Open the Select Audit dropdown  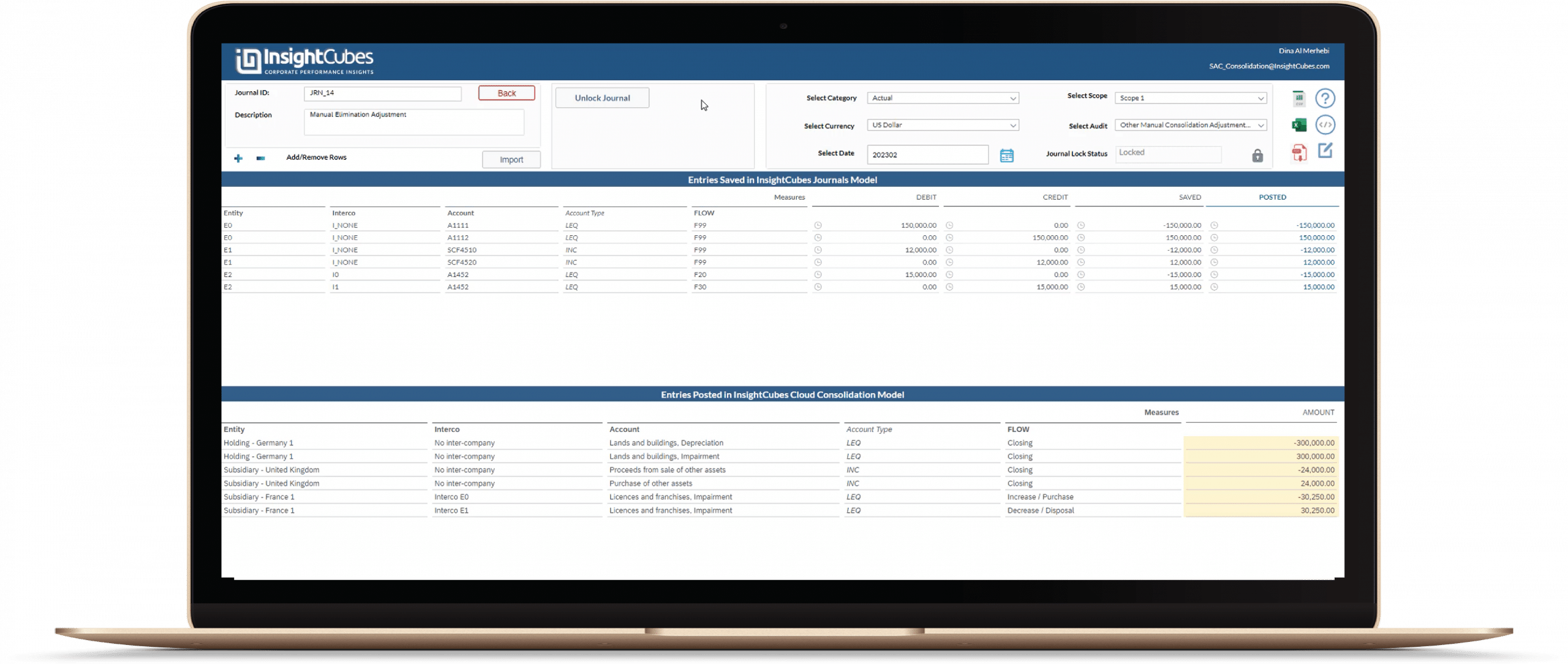[1191, 125]
